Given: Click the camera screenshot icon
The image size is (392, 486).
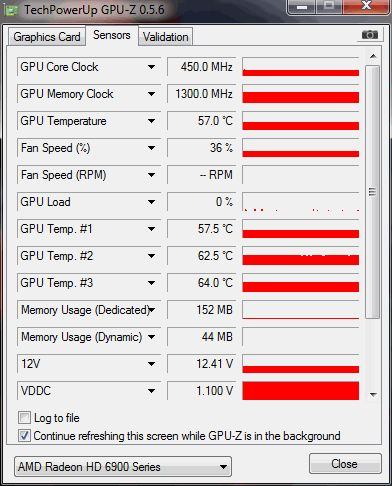Looking at the screenshot, I should click(x=370, y=34).
